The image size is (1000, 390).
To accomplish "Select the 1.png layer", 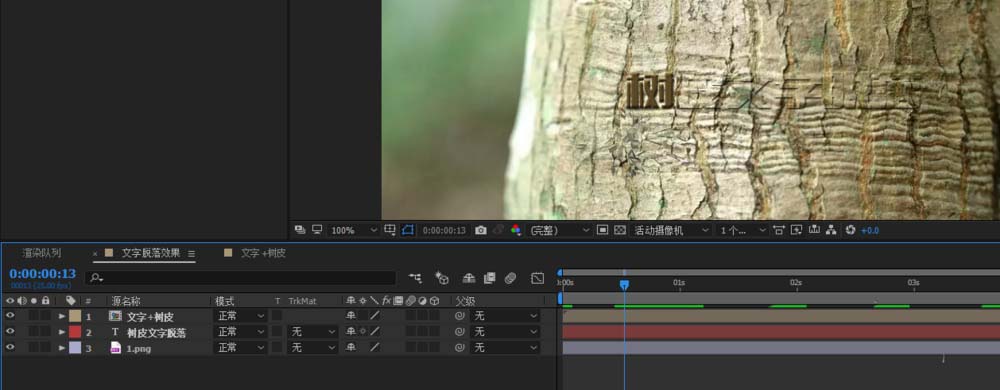I will click(x=138, y=349).
